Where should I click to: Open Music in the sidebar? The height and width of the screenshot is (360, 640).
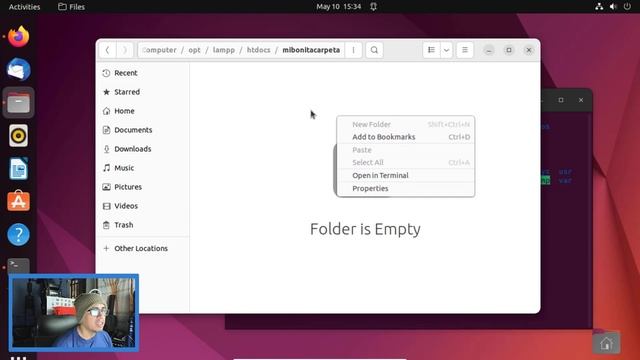click(x=142, y=168)
